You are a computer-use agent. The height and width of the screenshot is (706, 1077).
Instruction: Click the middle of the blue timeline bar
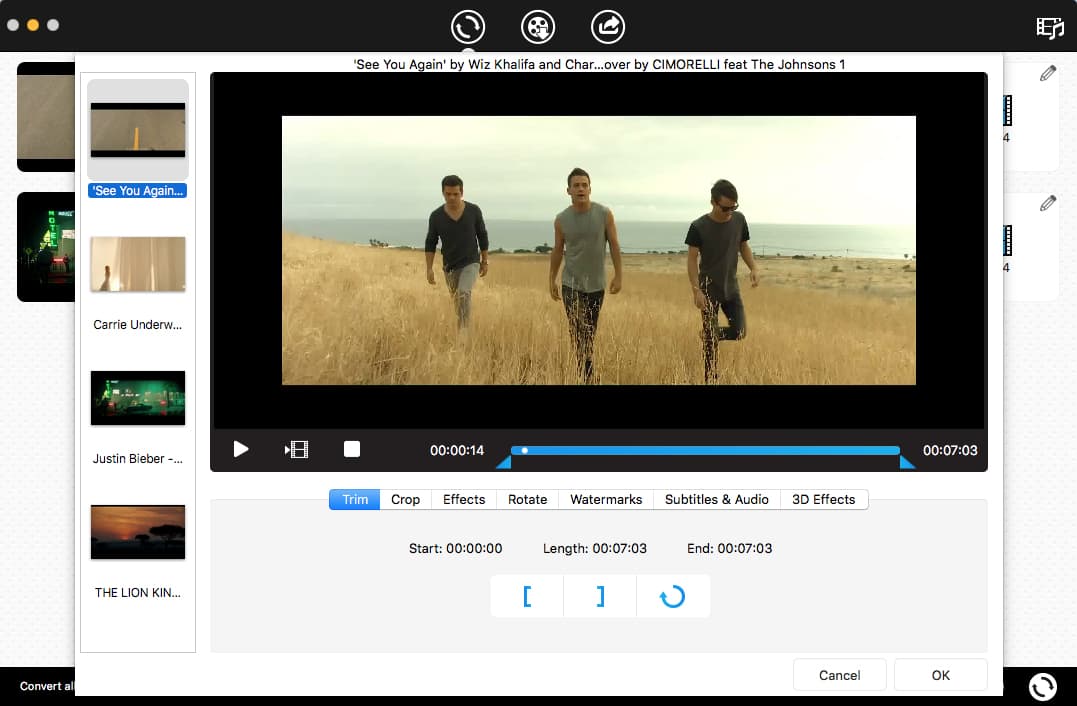705,451
